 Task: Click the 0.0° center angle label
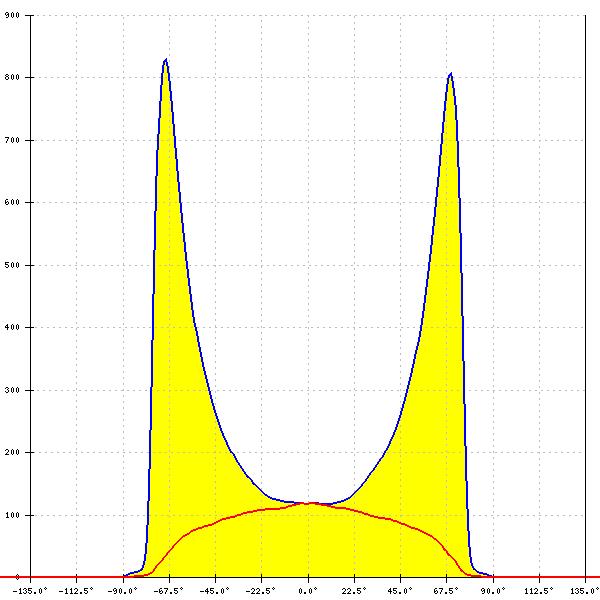(308, 591)
